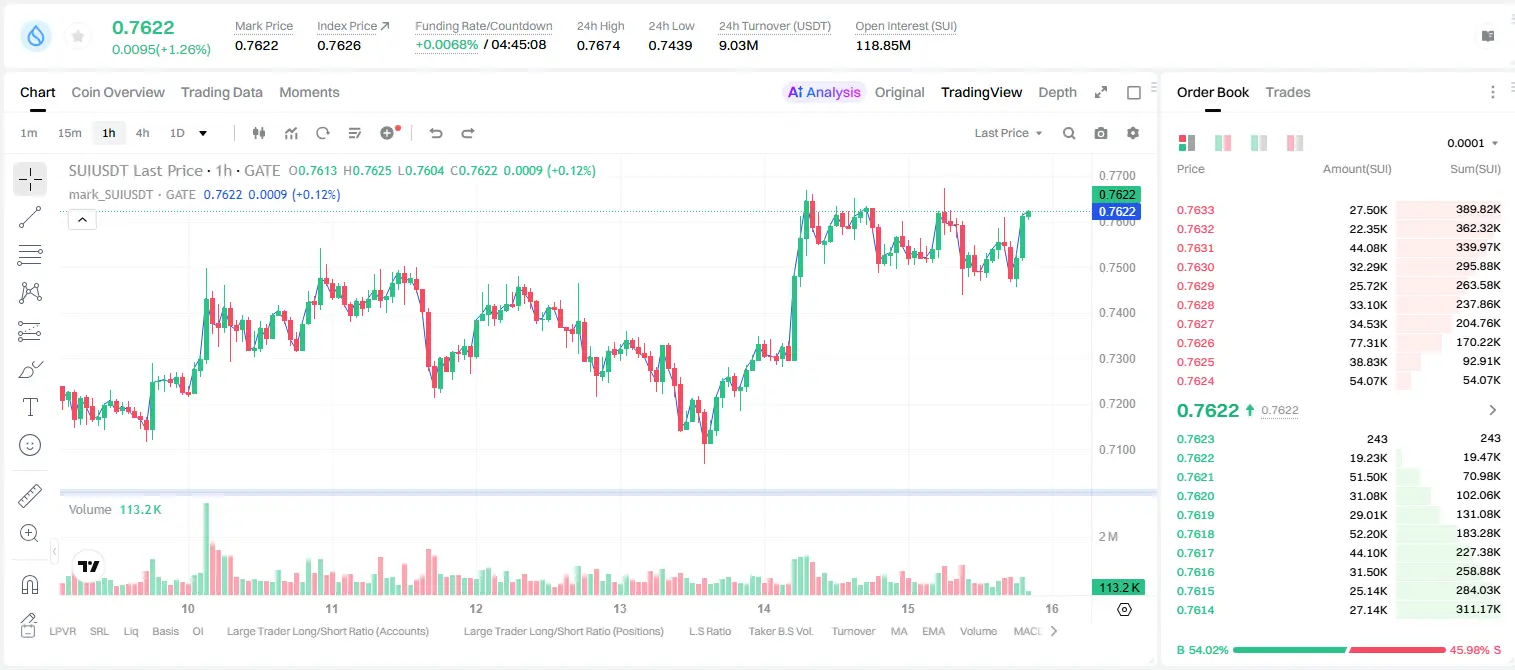Click the buy/sell ratio bar
The width and height of the screenshot is (1515, 670).
click(1339, 650)
